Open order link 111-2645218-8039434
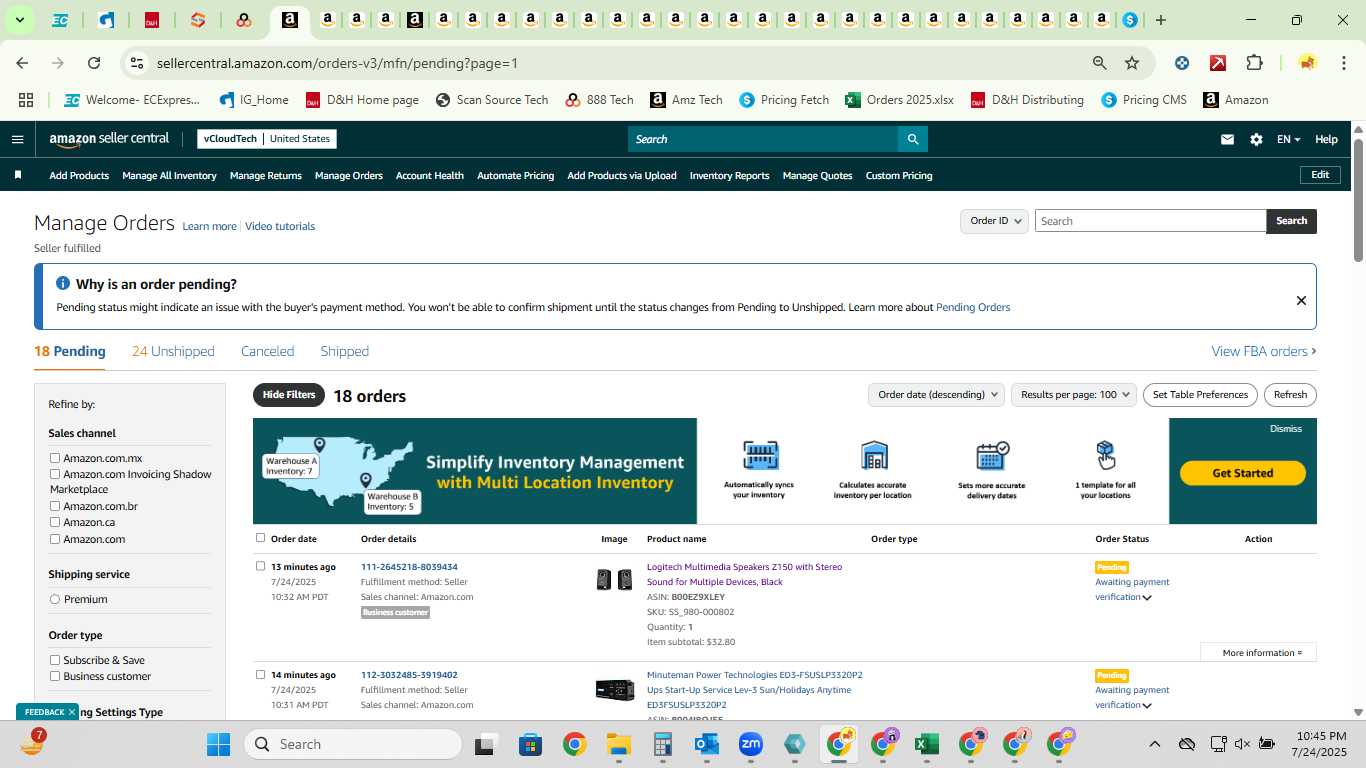Screen dimensions: 1366x768 click(x=409, y=567)
